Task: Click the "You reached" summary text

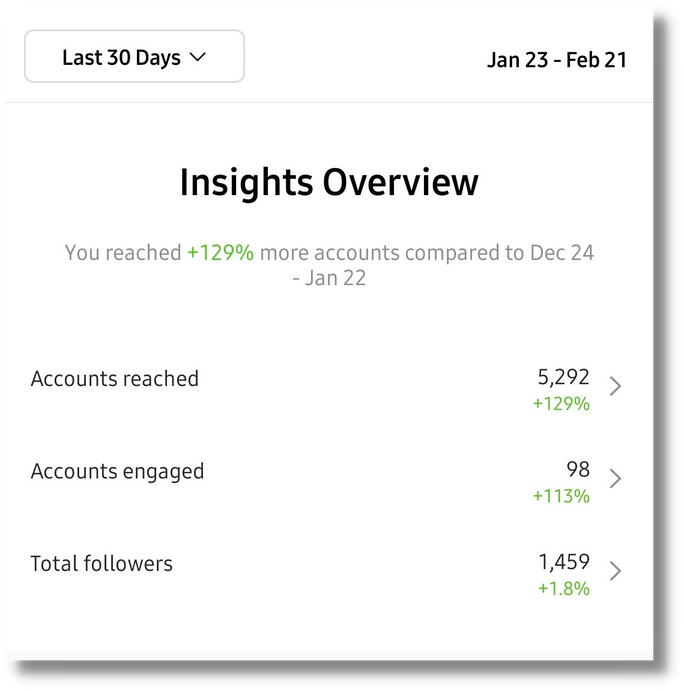Action: click(x=122, y=253)
